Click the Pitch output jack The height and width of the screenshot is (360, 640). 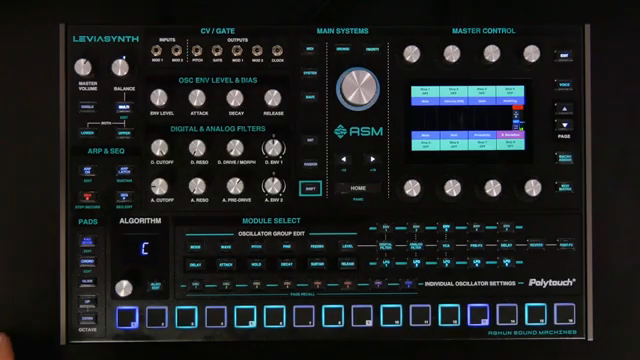[x=197, y=51]
